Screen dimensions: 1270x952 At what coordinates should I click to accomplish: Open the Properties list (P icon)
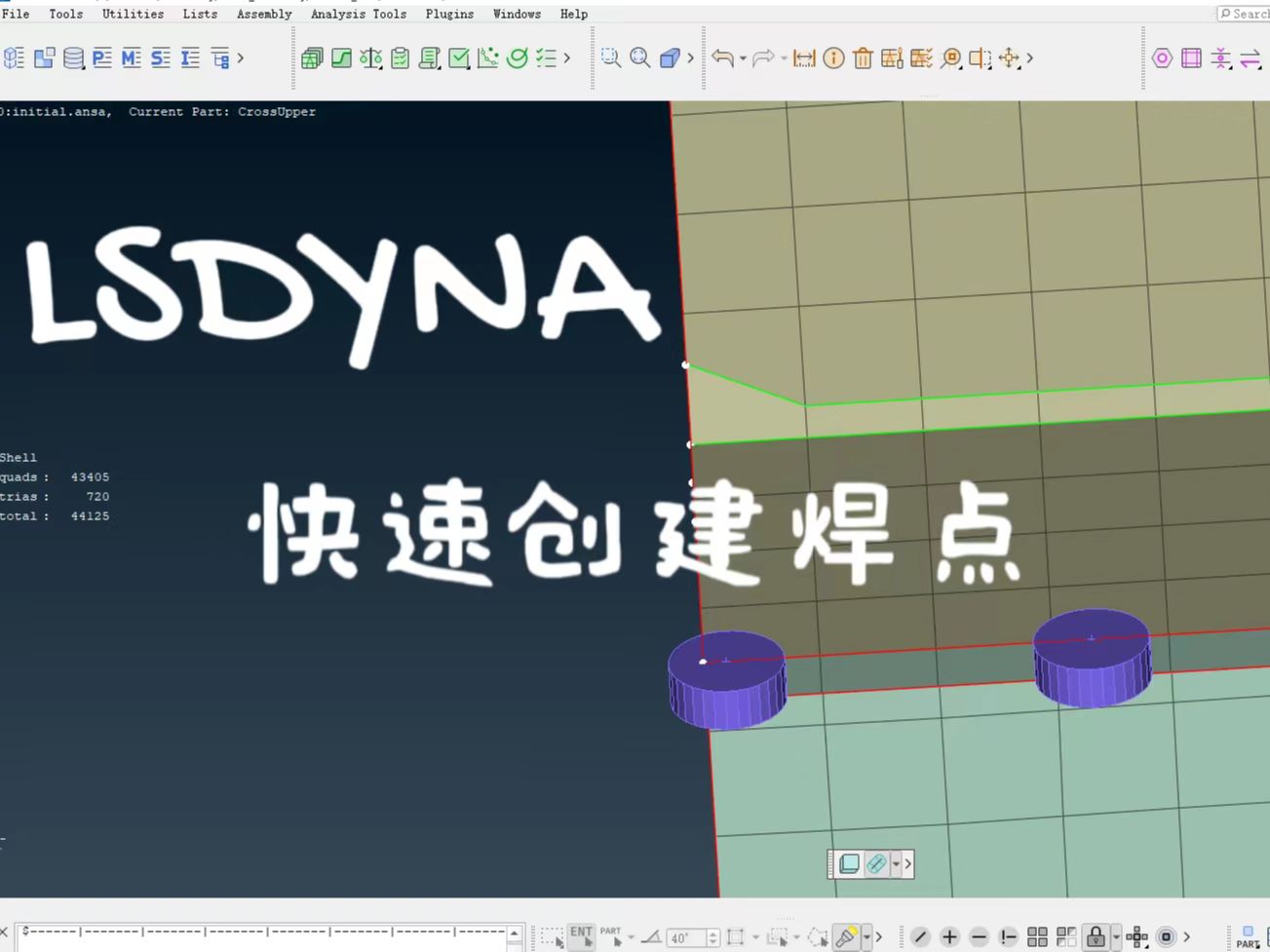[x=102, y=58]
